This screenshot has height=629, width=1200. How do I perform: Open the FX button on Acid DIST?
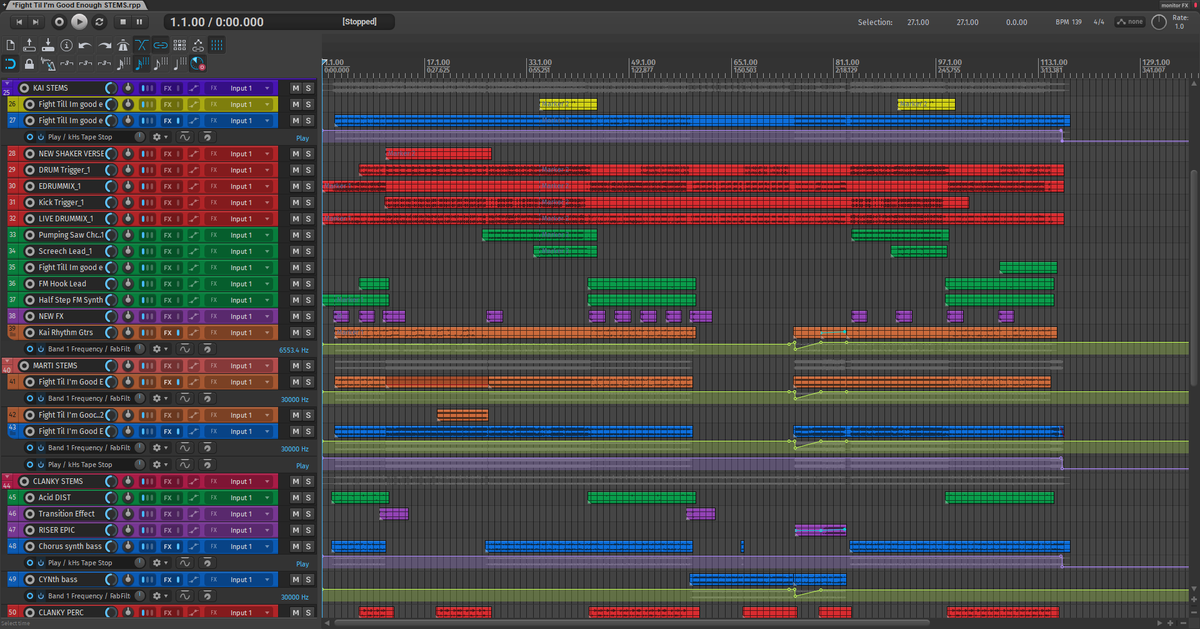(x=168, y=497)
